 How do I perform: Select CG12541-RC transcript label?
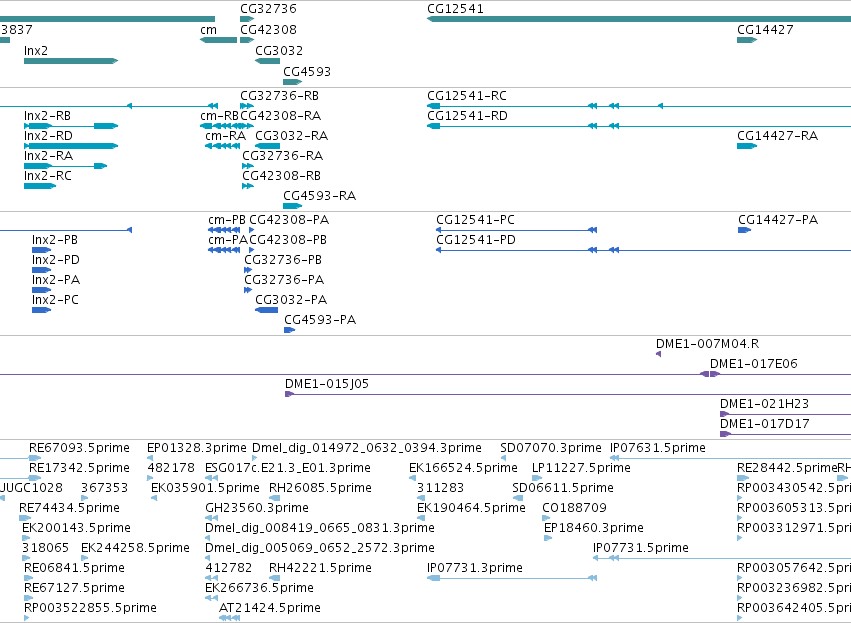(467, 96)
